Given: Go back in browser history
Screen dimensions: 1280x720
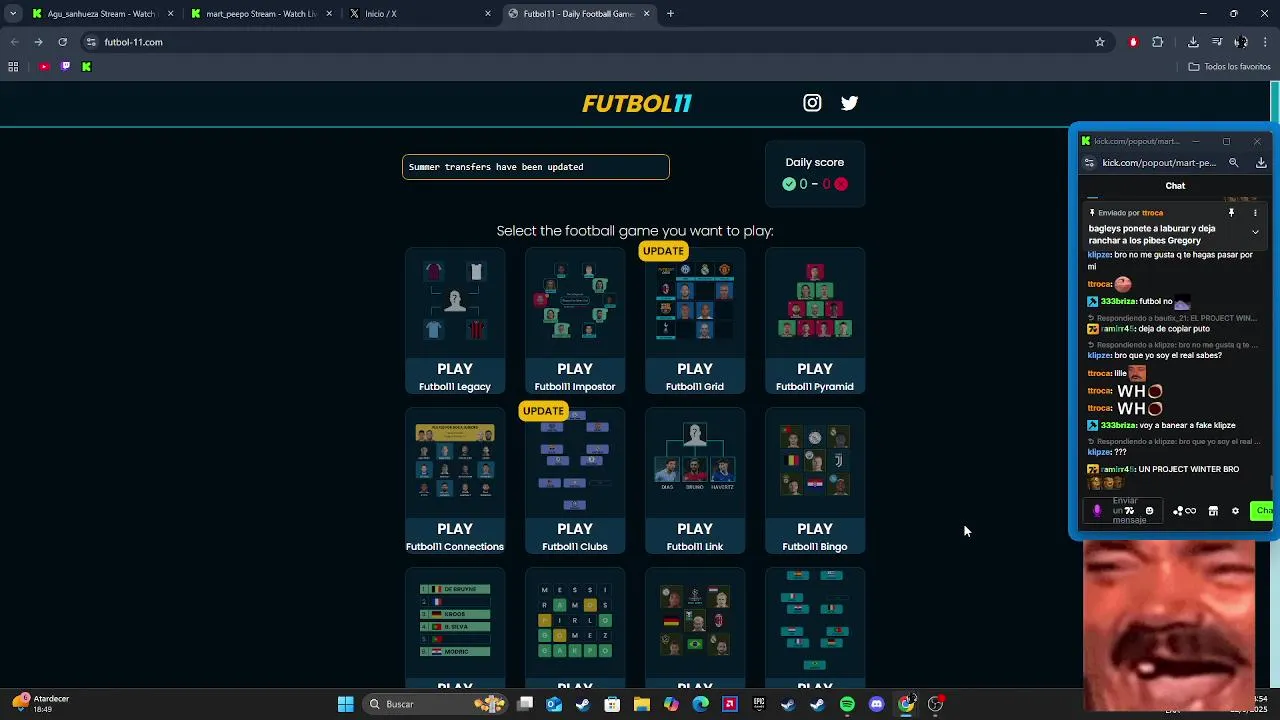Looking at the screenshot, I should click(14, 42).
